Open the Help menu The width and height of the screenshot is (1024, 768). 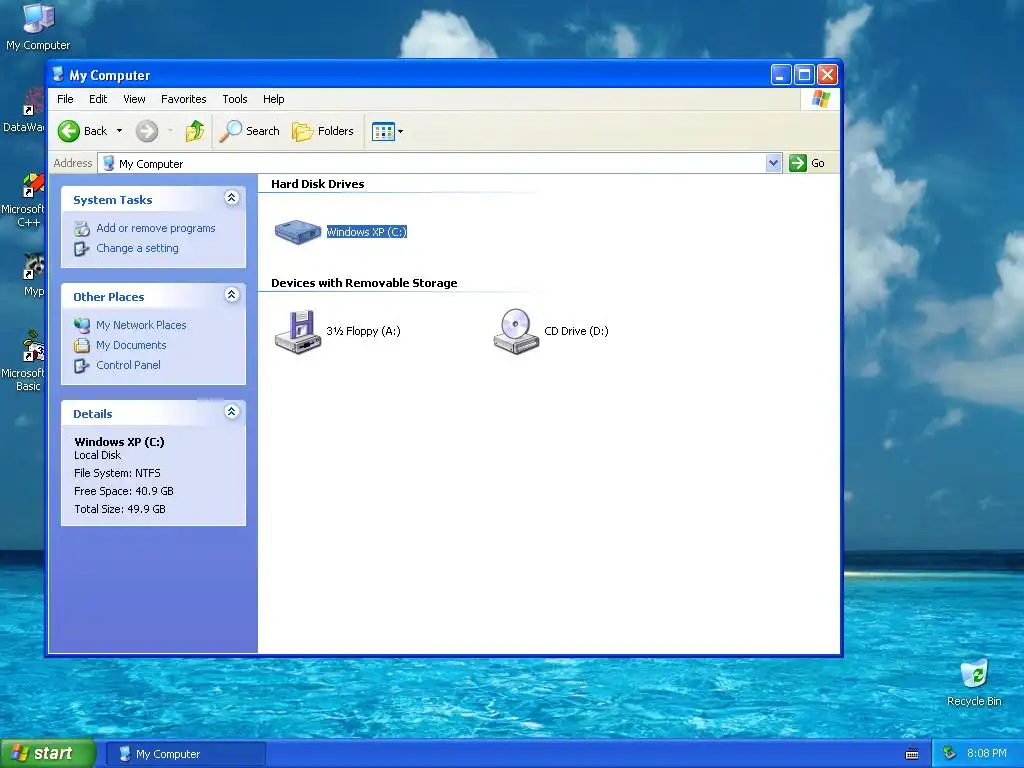click(x=274, y=99)
